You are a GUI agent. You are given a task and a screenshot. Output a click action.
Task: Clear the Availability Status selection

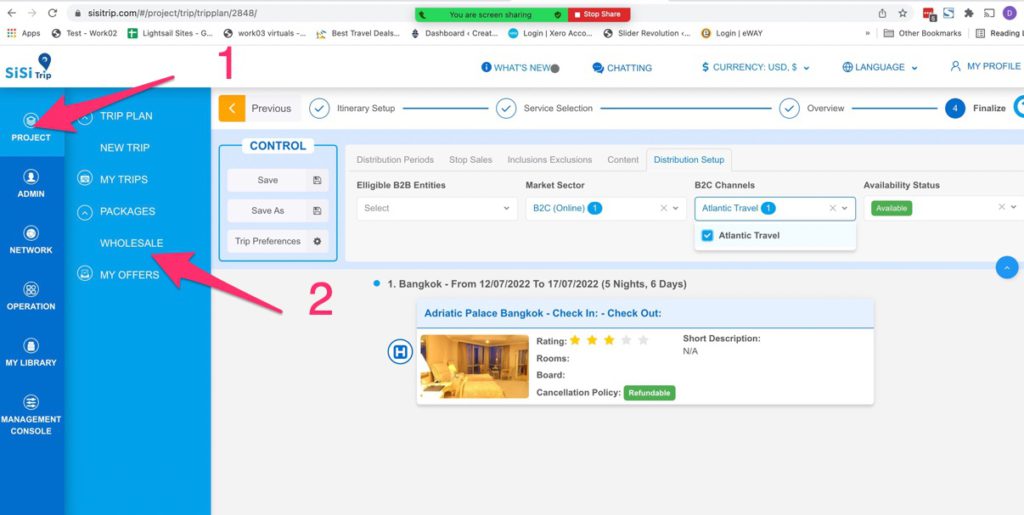pyautogui.click(x=1002, y=207)
